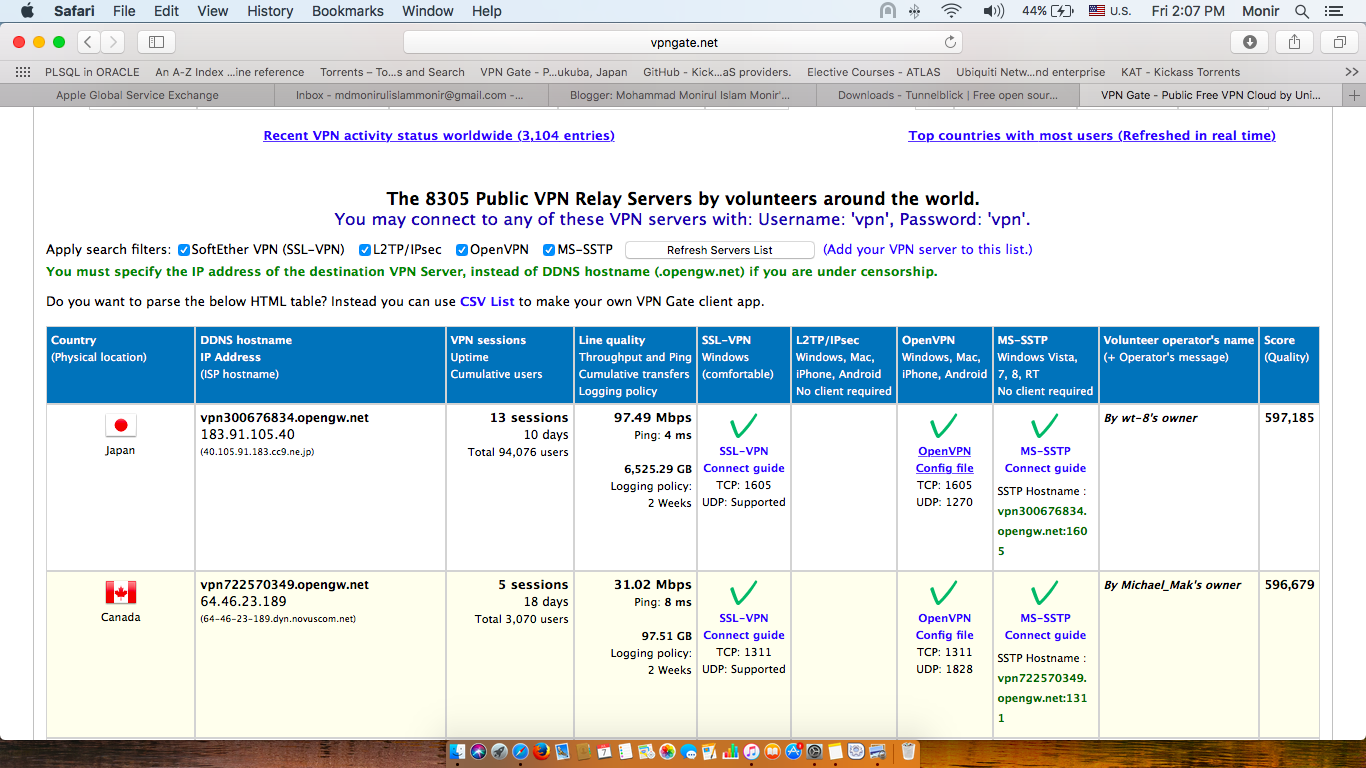Open Bluetooth status menu
1366x768 pixels.
pyautogui.click(x=915, y=11)
